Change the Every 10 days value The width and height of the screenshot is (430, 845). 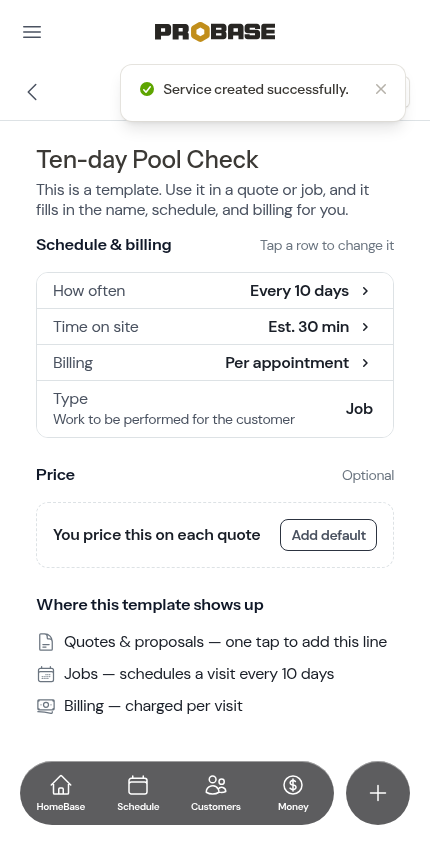pyautogui.click(x=299, y=291)
